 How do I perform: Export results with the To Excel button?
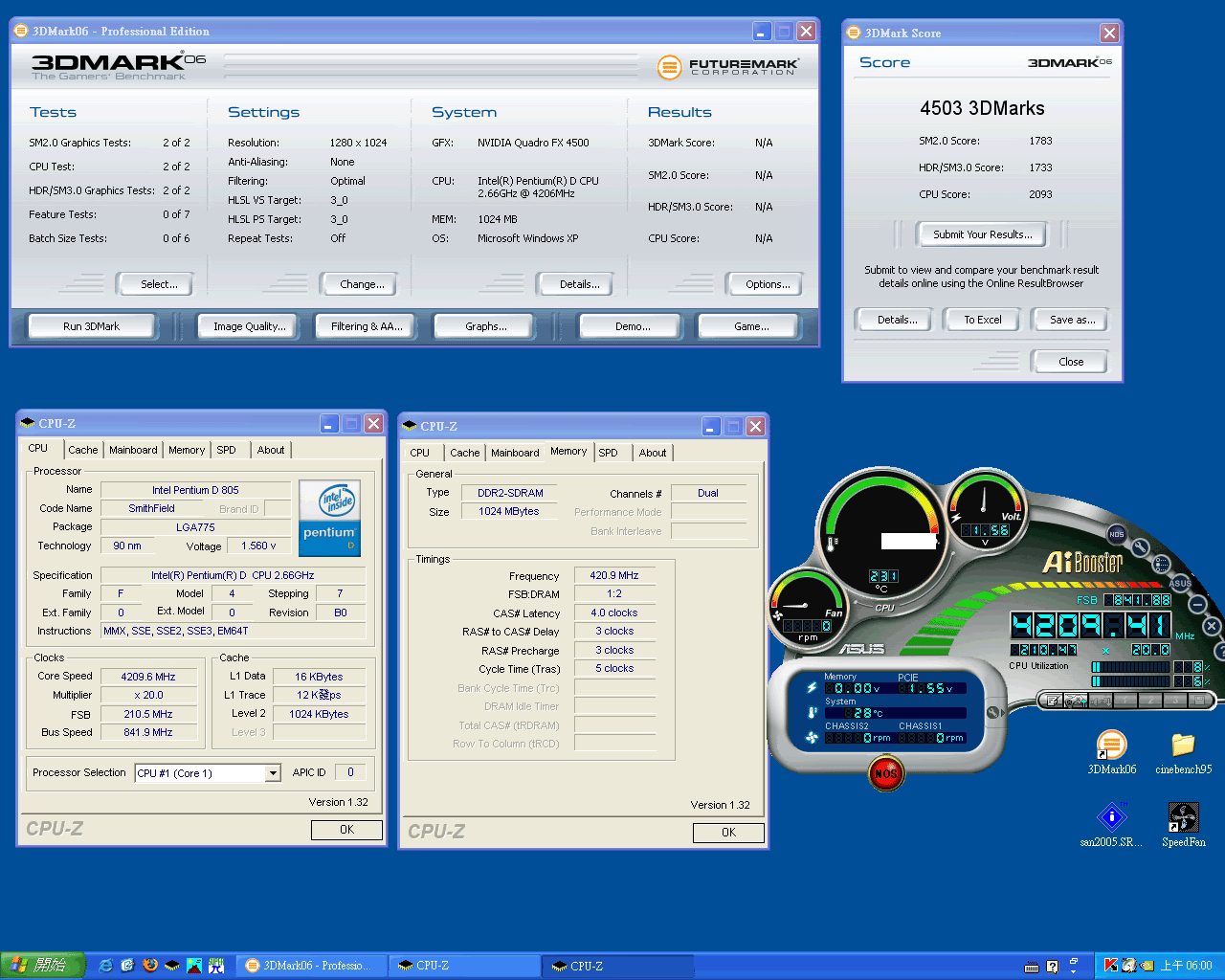[x=983, y=320]
